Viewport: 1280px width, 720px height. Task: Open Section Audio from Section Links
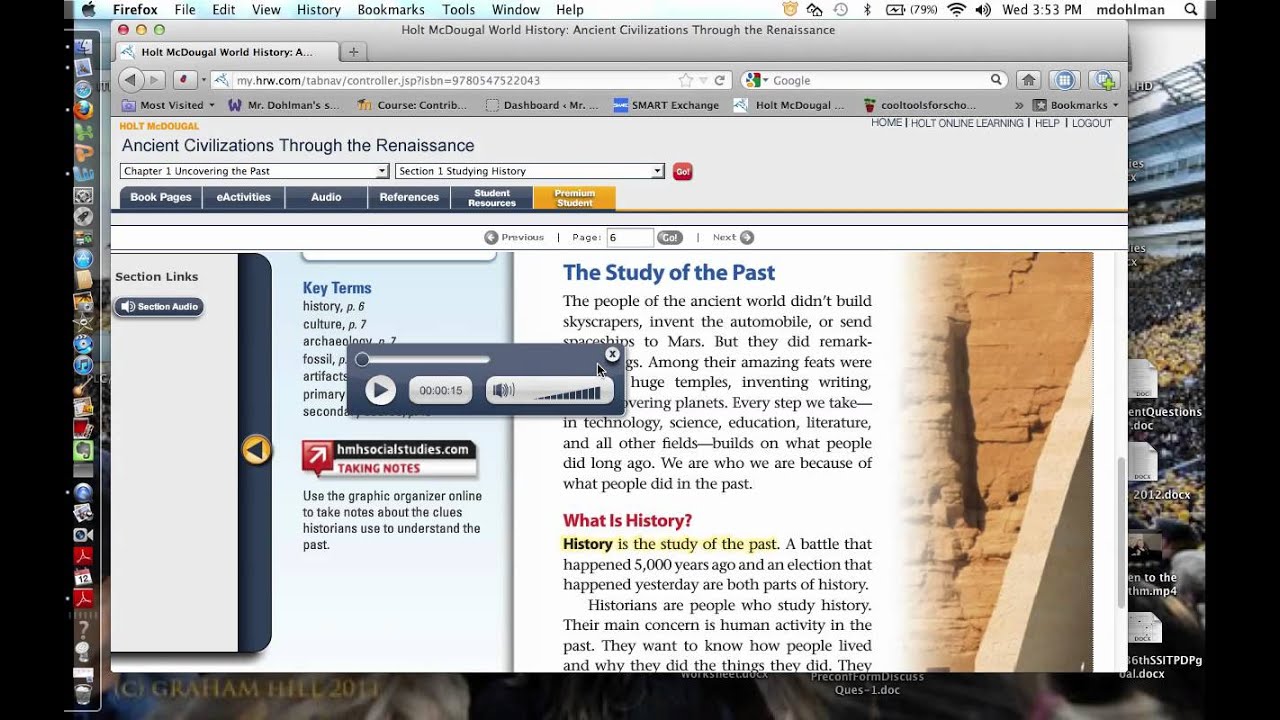click(x=159, y=306)
